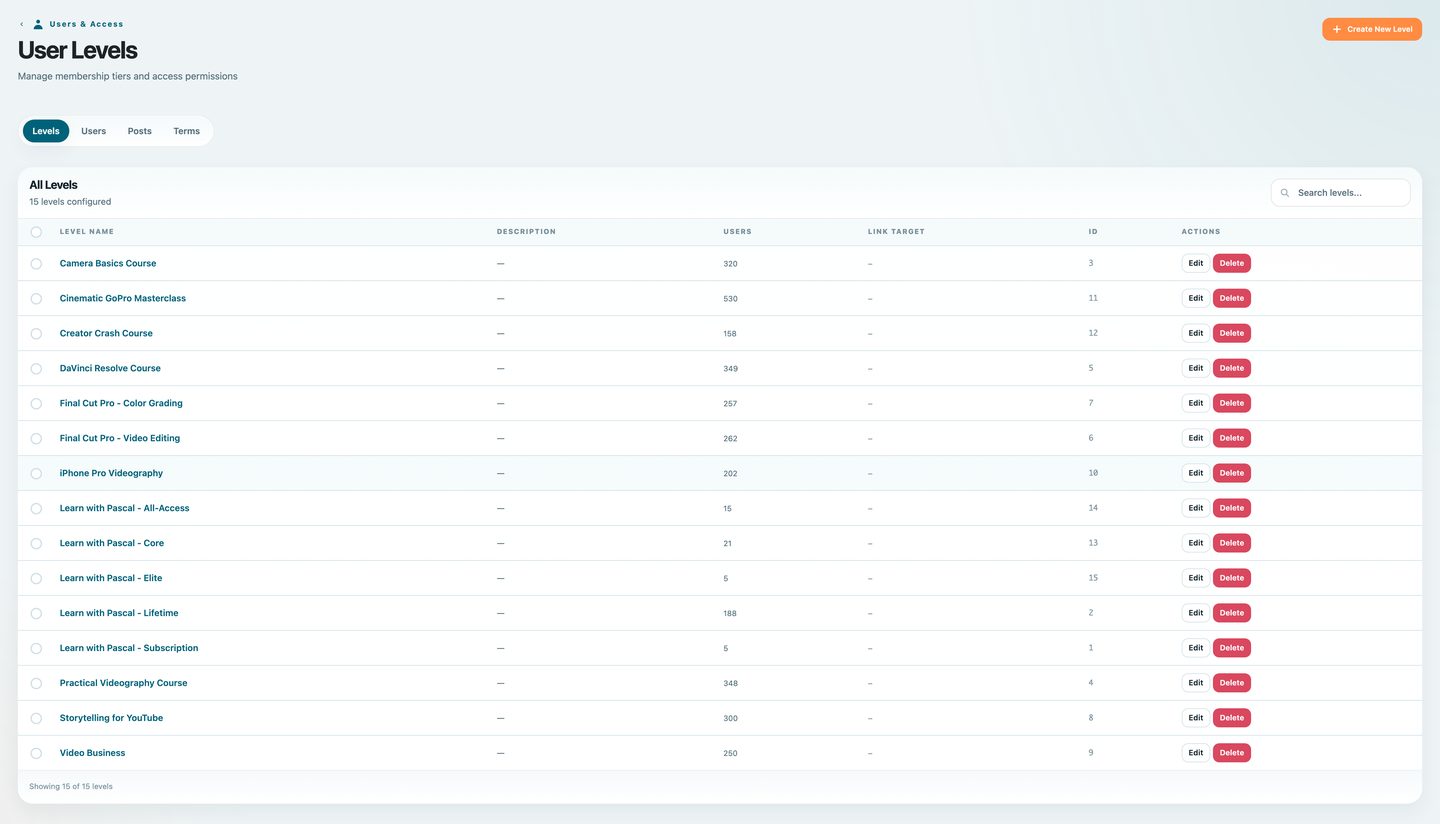Screen dimensions: 1440x824
Task: Click the Link Target column header
Action: click(x=896, y=232)
